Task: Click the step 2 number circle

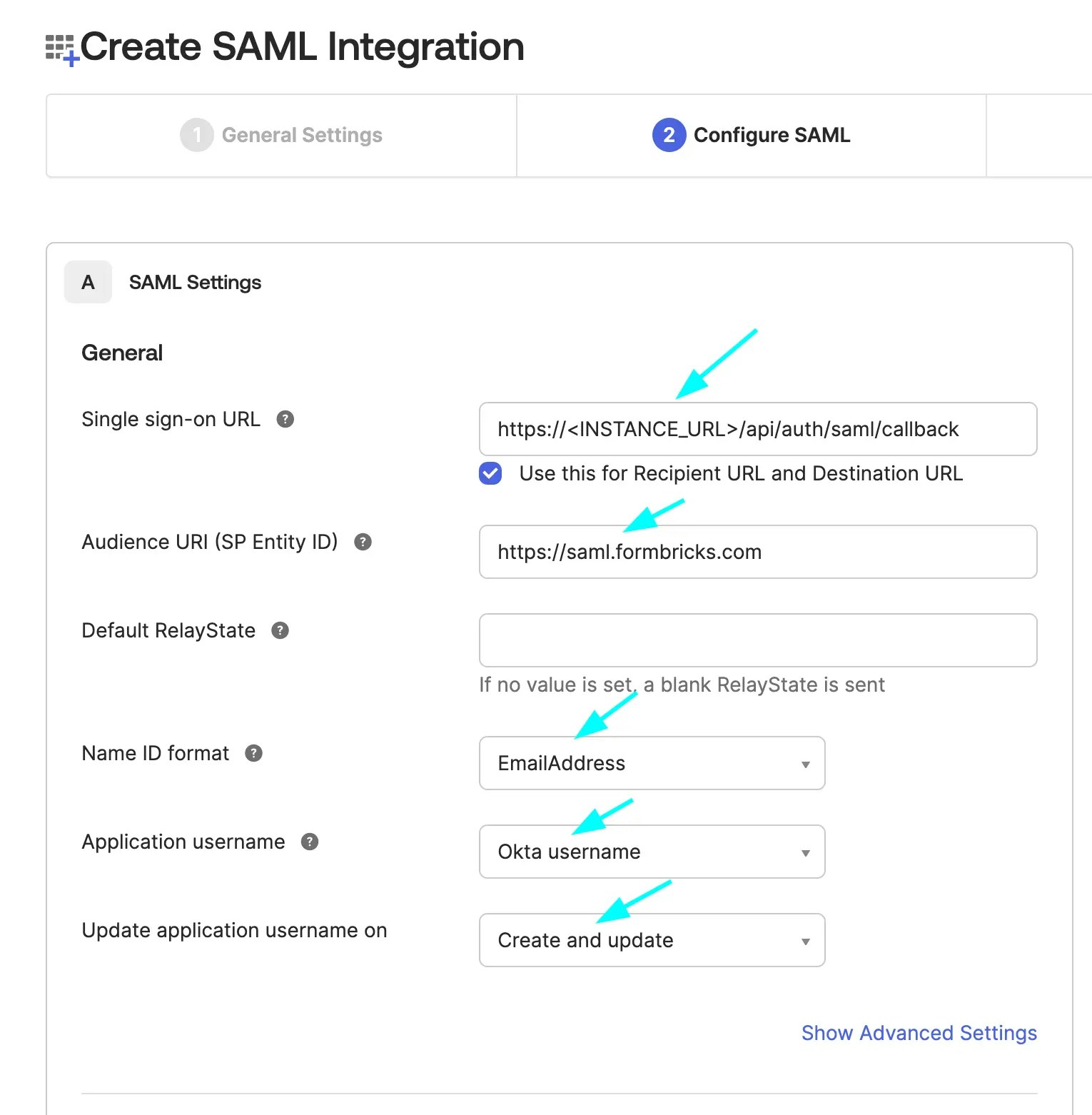Action: (x=669, y=135)
